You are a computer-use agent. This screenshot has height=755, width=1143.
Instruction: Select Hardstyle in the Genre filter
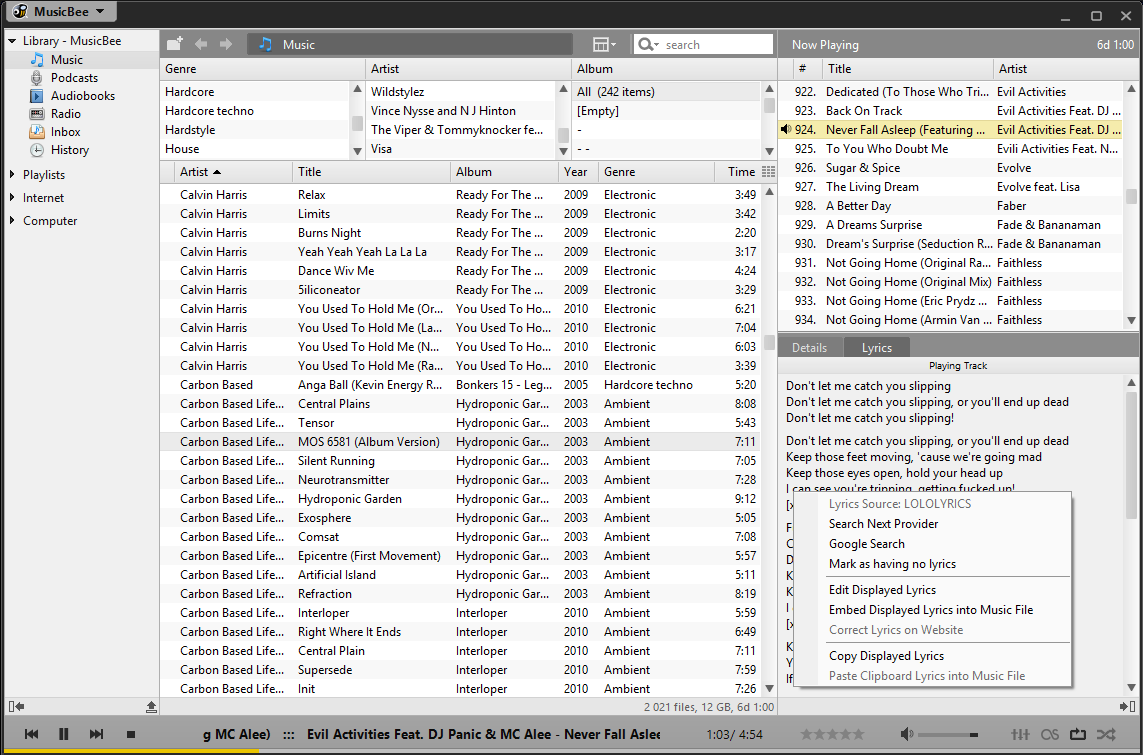(x=255, y=130)
